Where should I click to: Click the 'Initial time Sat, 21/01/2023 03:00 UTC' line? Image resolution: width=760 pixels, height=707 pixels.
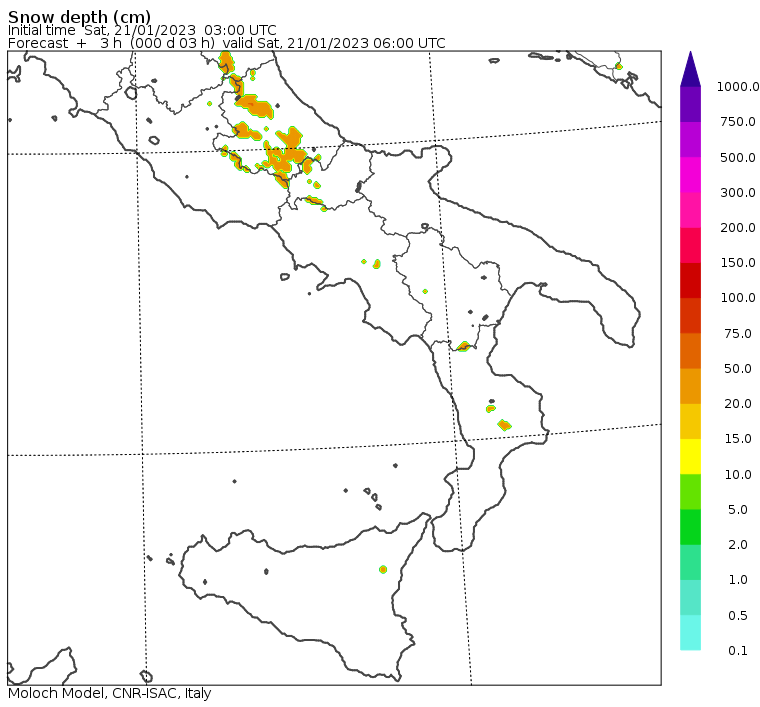pyautogui.click(x=142, y=31)
